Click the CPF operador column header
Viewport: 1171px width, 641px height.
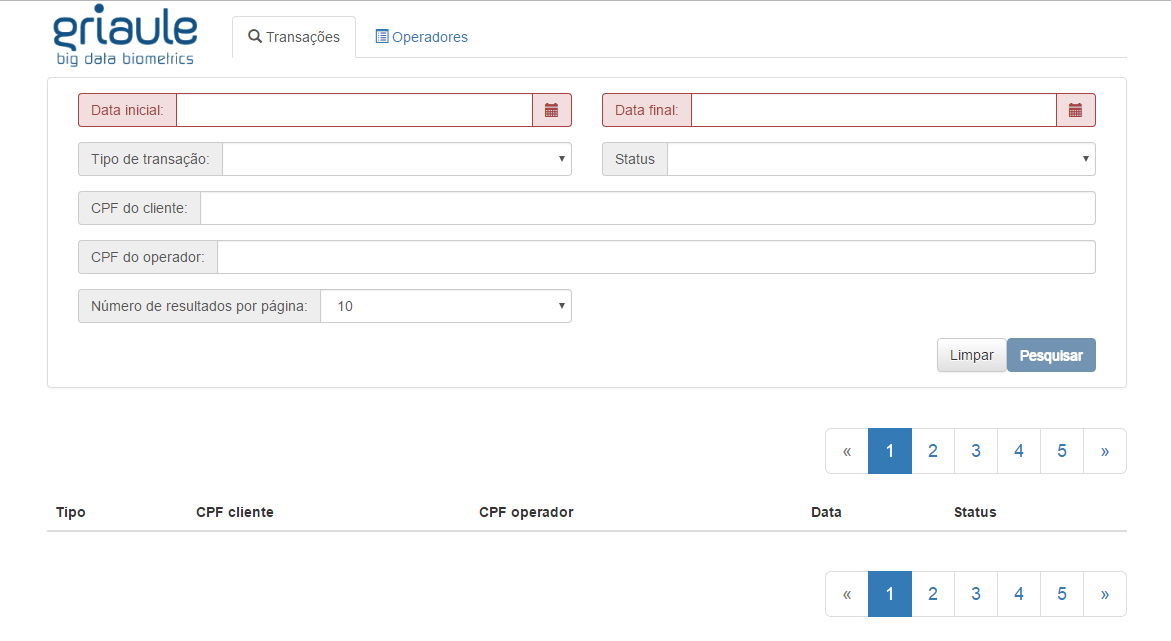pos(527,513)
